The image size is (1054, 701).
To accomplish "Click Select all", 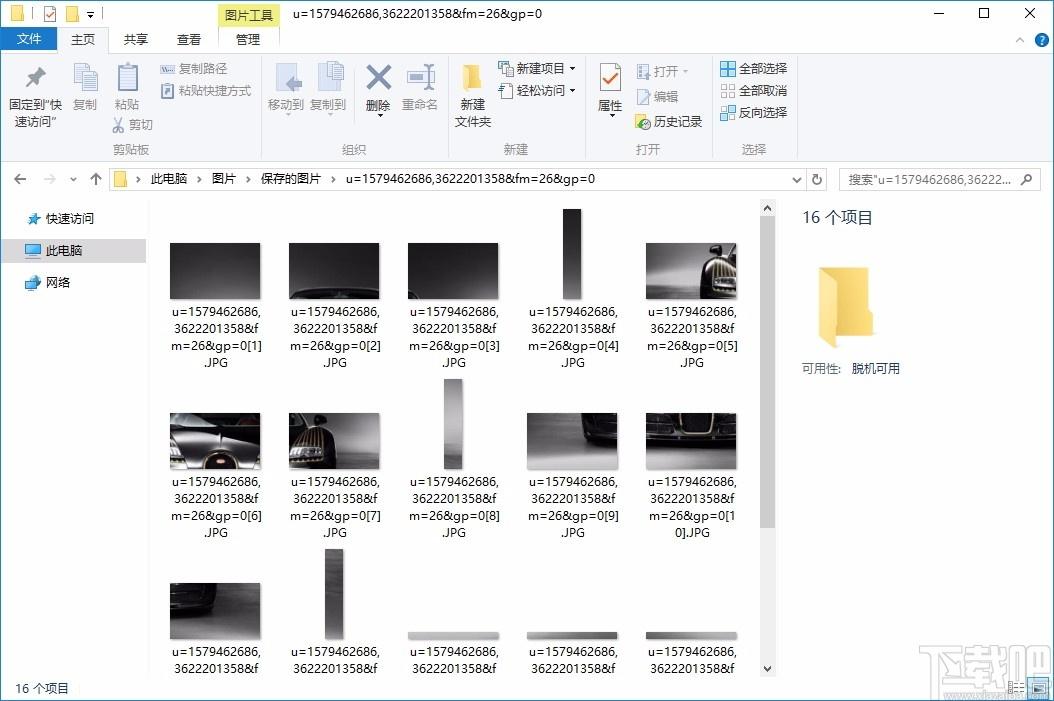I will click(x=754, y=69).
